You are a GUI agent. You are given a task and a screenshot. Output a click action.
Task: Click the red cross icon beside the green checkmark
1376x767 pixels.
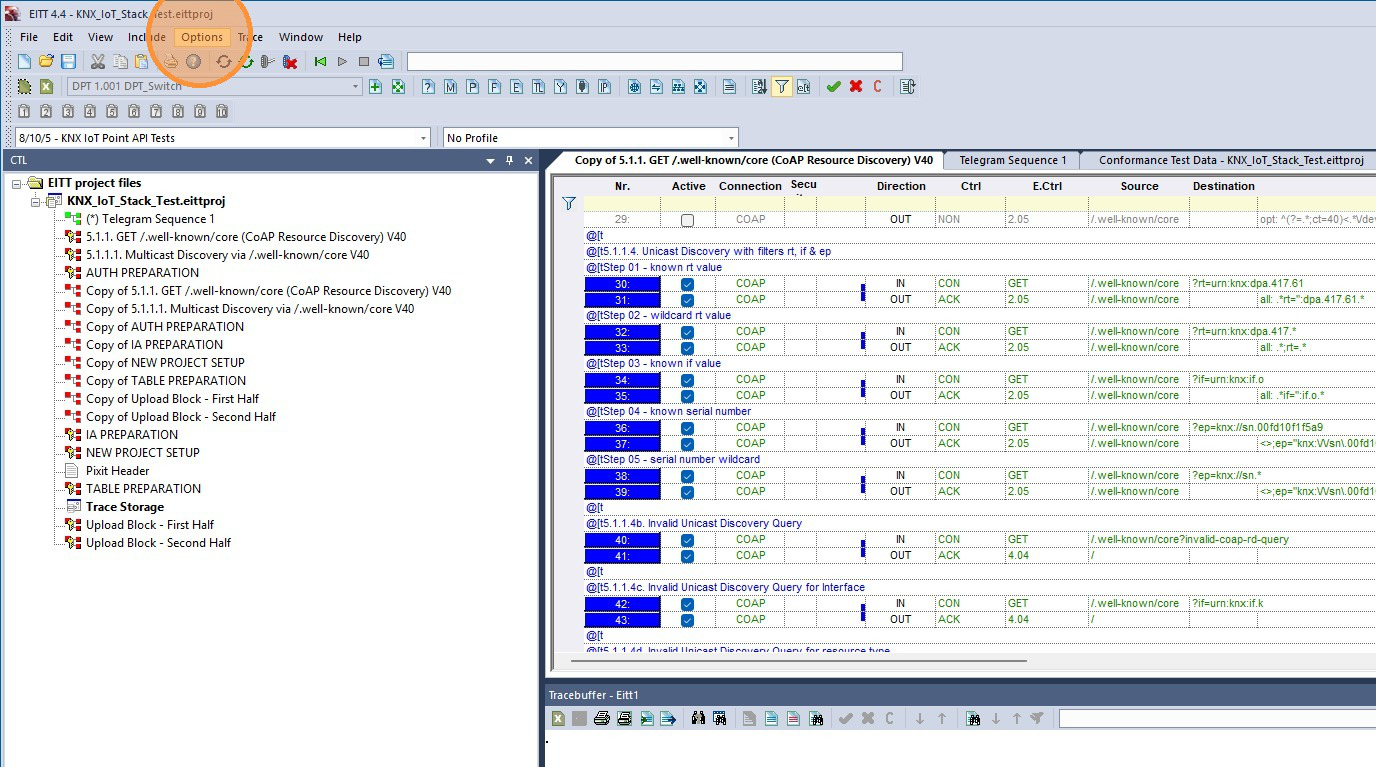(856, 87)
